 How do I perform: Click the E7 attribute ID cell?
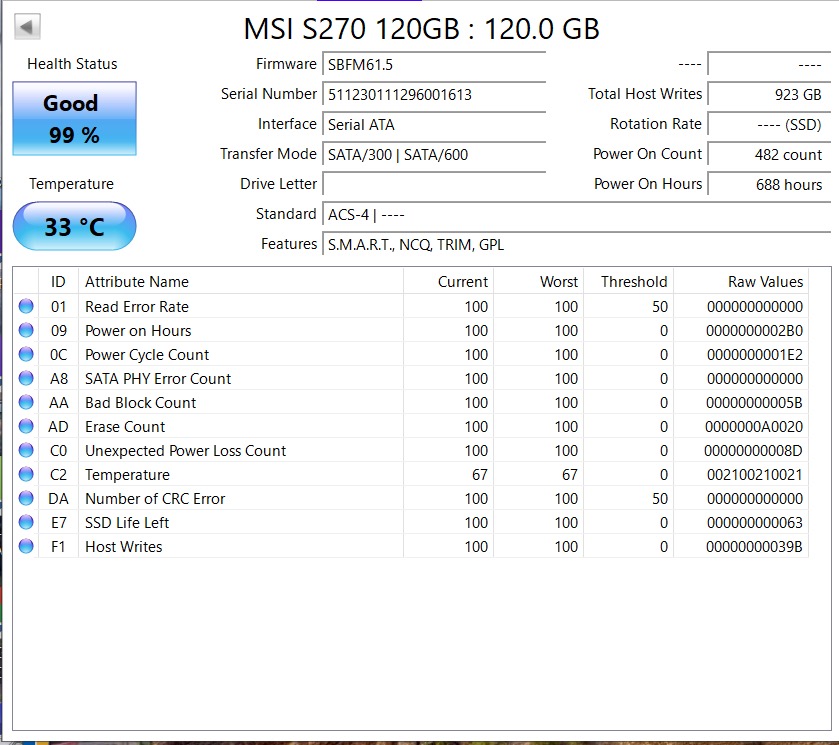(x=59, y=523)
